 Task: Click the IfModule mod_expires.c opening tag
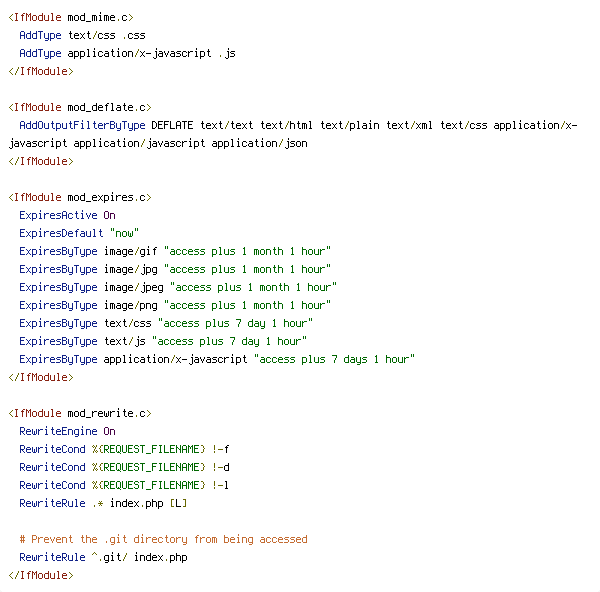80,197
